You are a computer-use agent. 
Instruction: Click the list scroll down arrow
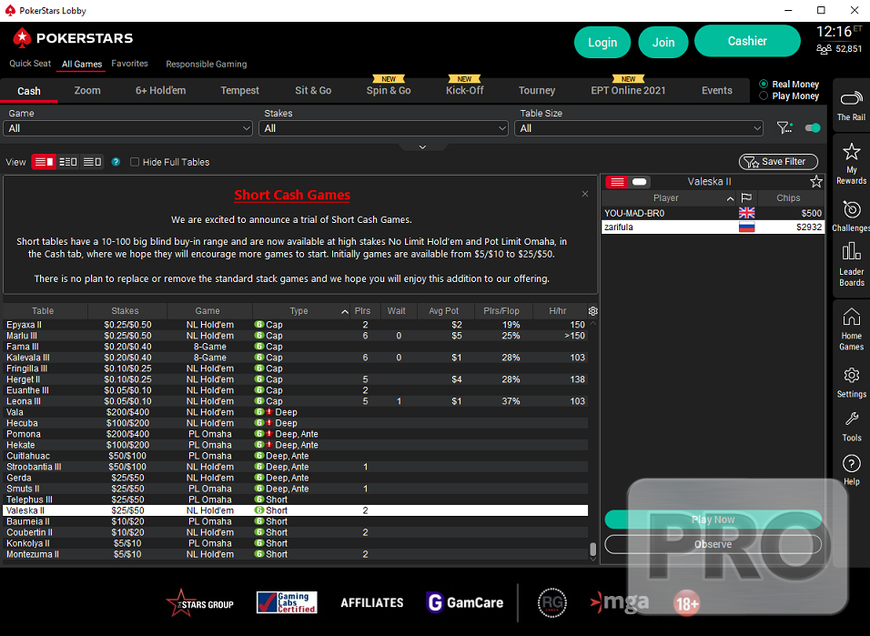click(x=593, y=559)
